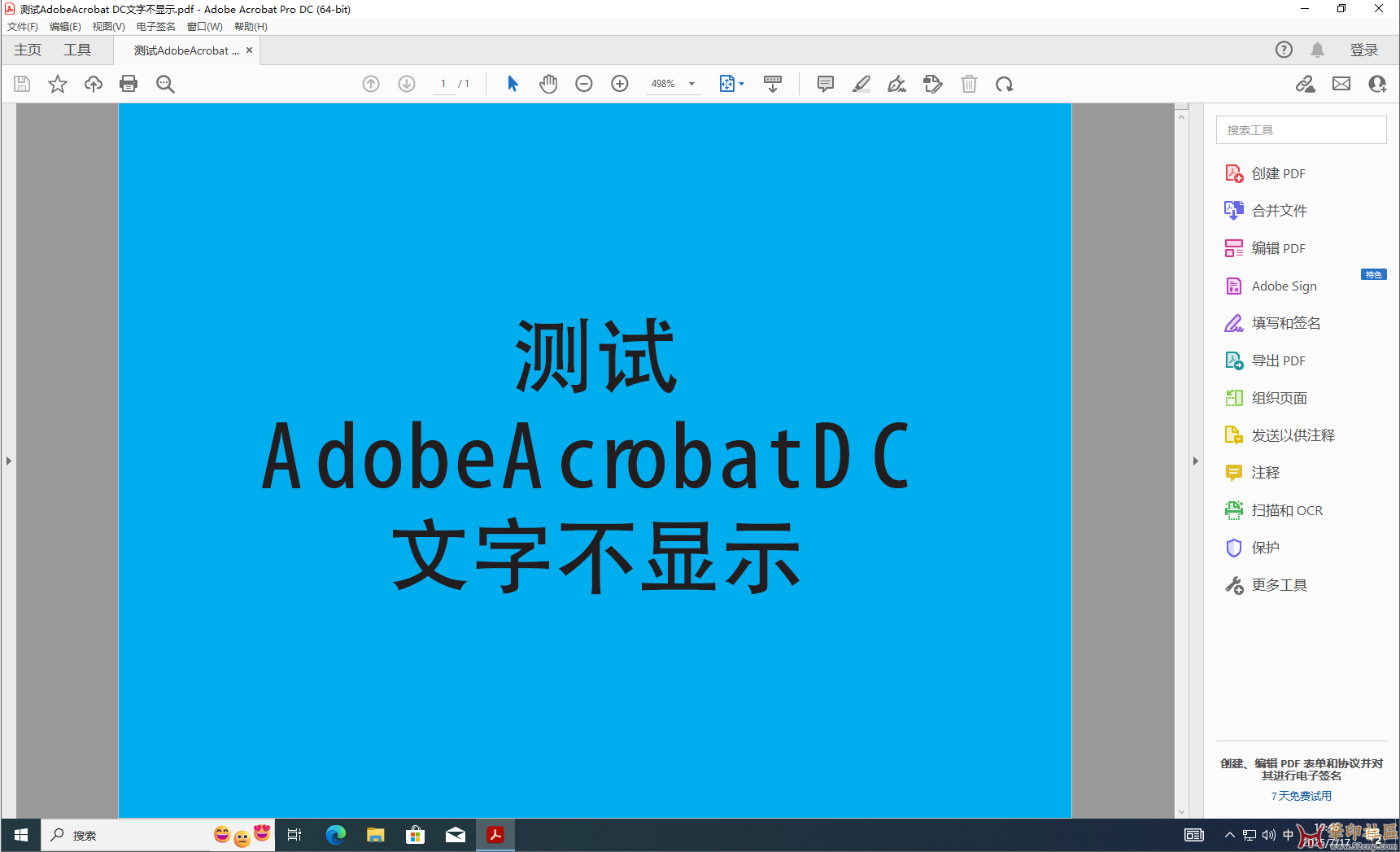Image resolution: width=1400 pixels, height=852 pixels.
Task: Open the Sign document pen icon
Action: coord(897,84)
